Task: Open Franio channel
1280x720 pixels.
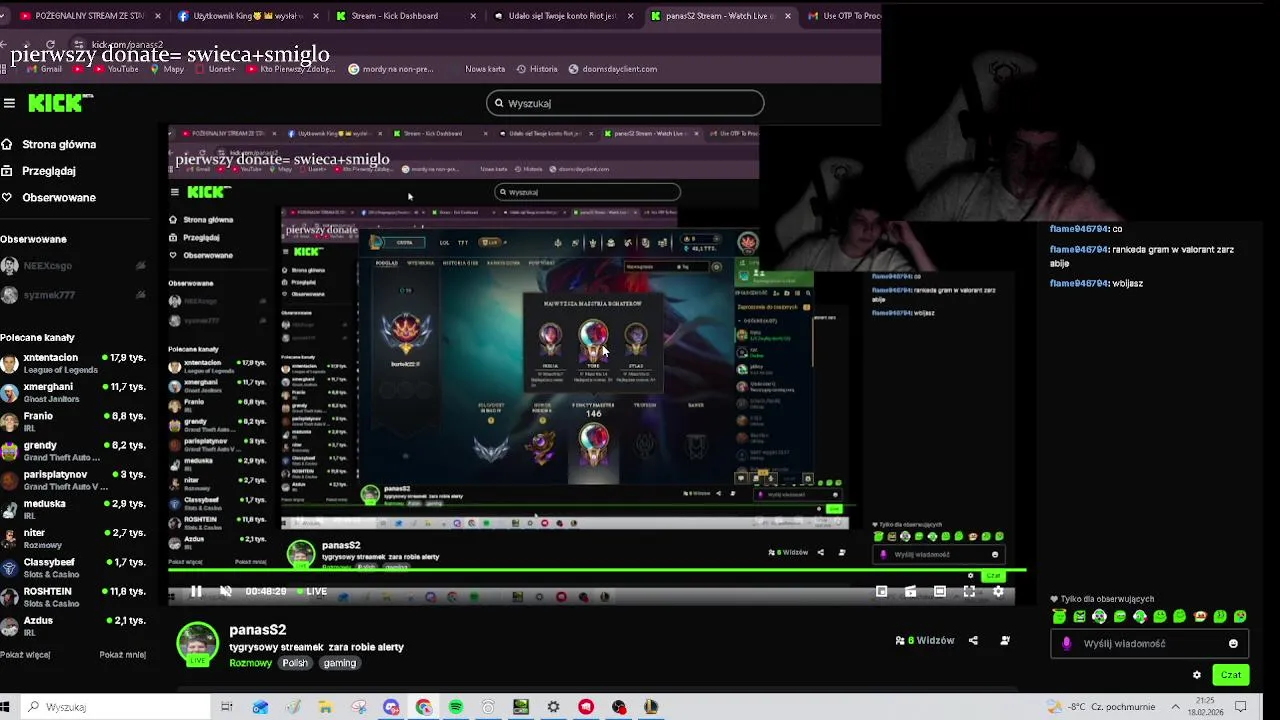Action: pyautogui.click(x=74, y=422)
